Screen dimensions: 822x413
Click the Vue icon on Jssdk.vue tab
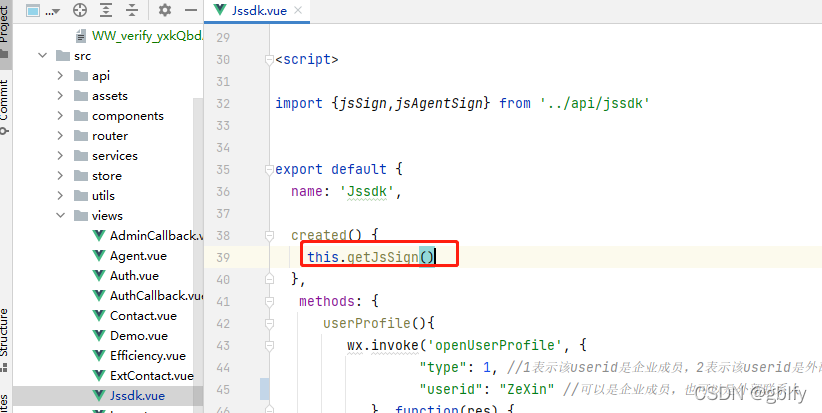click(221, 10)
